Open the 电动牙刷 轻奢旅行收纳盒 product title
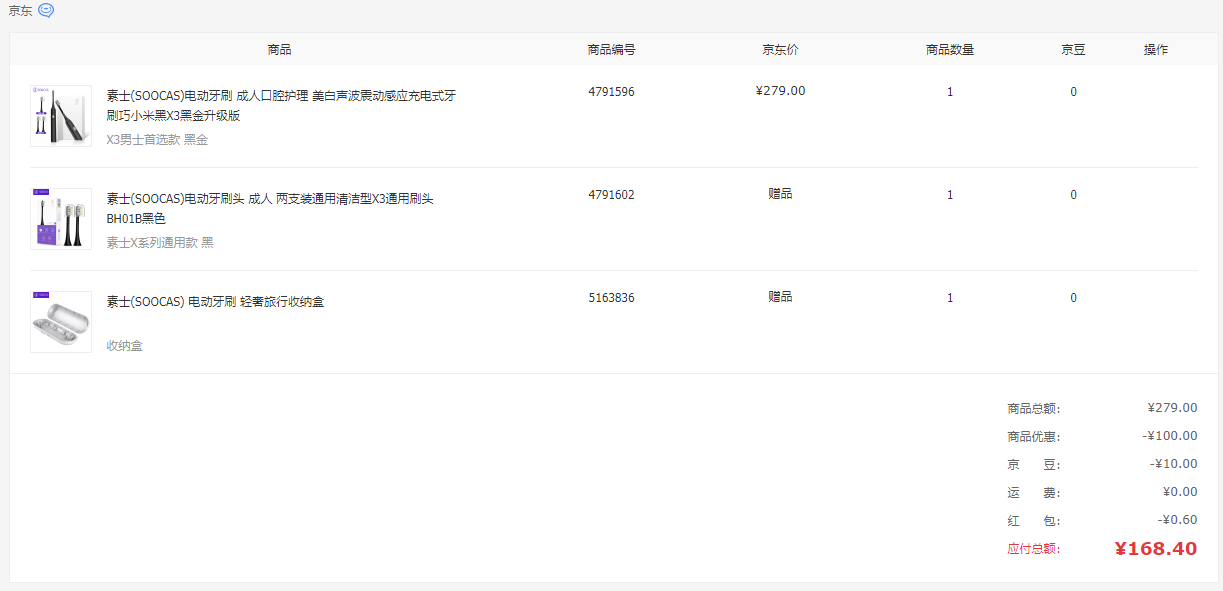The height and width of the screenshot is (591, 1223). click(x=215, y=302)
